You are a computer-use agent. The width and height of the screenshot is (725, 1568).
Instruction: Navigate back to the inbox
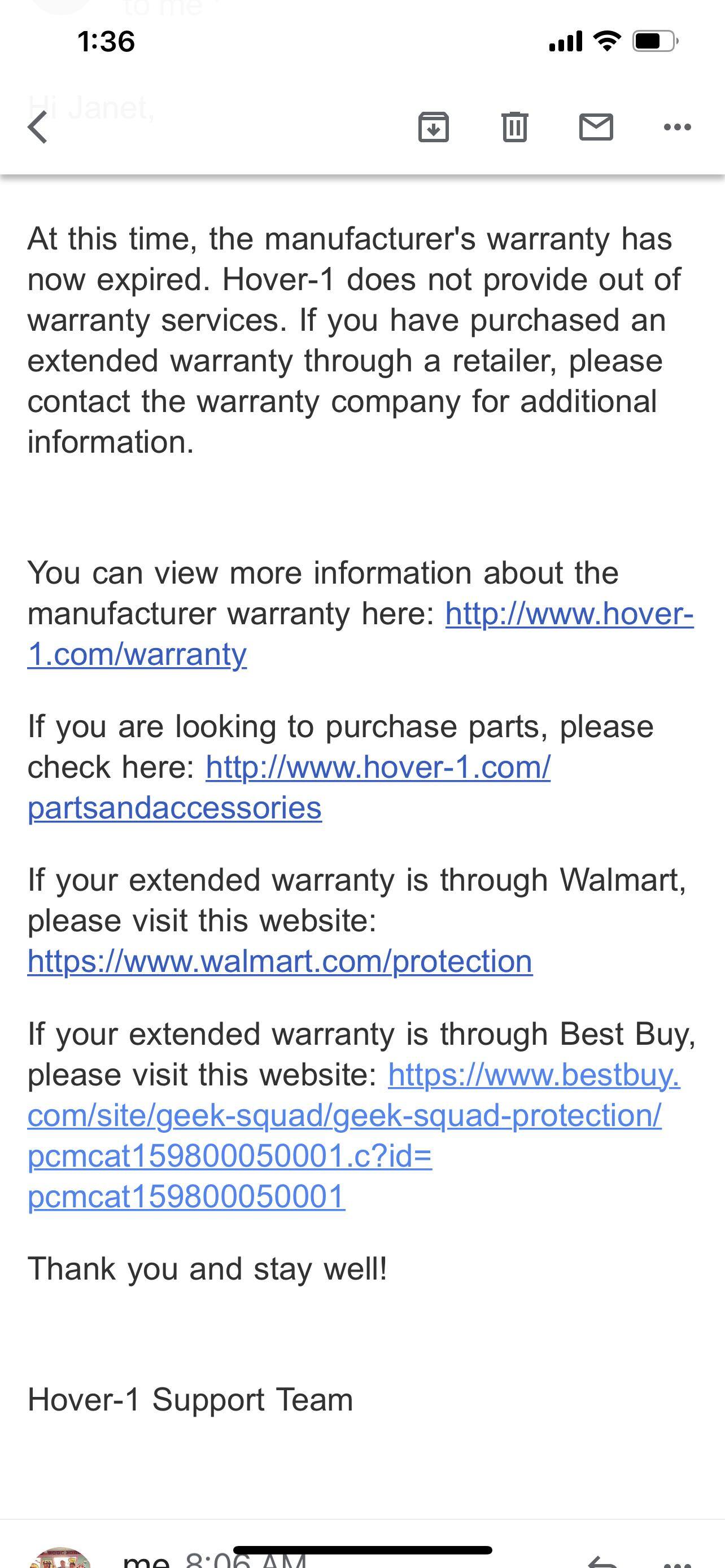click(x=38, y=127)
